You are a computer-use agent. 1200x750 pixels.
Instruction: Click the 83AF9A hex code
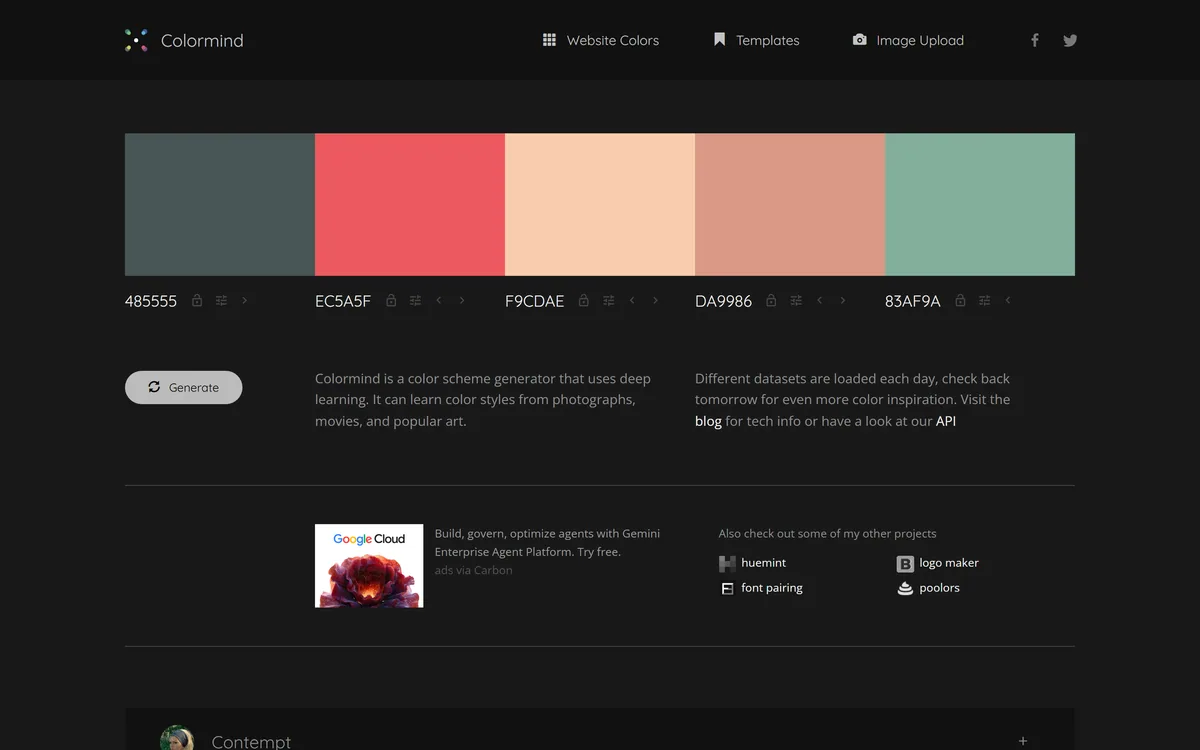(913, 301)
